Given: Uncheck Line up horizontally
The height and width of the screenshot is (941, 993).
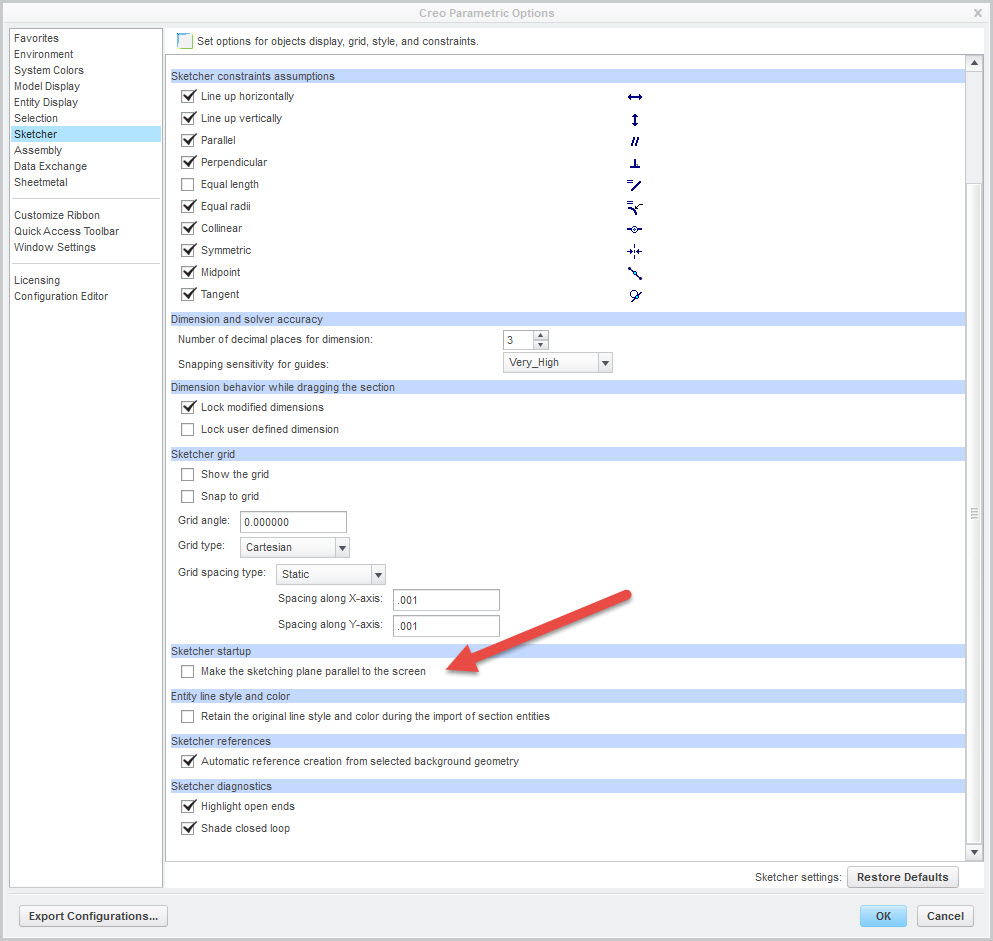Looking at the screenshot, I should [x=188, y=96].
